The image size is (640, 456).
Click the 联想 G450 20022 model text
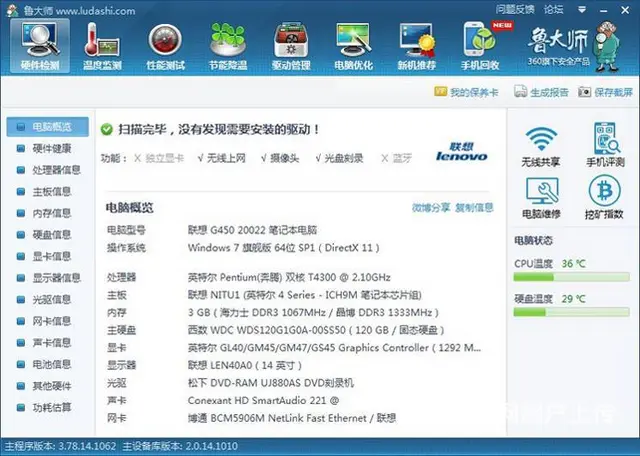pos(252,230)
